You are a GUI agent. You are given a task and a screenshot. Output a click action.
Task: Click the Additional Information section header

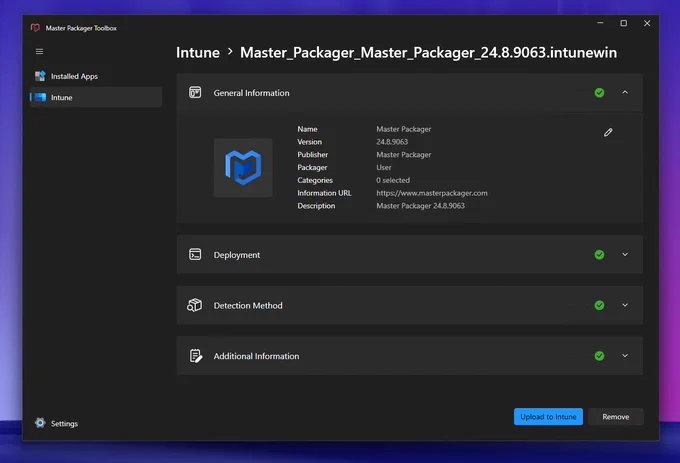(x=409, y=356)
